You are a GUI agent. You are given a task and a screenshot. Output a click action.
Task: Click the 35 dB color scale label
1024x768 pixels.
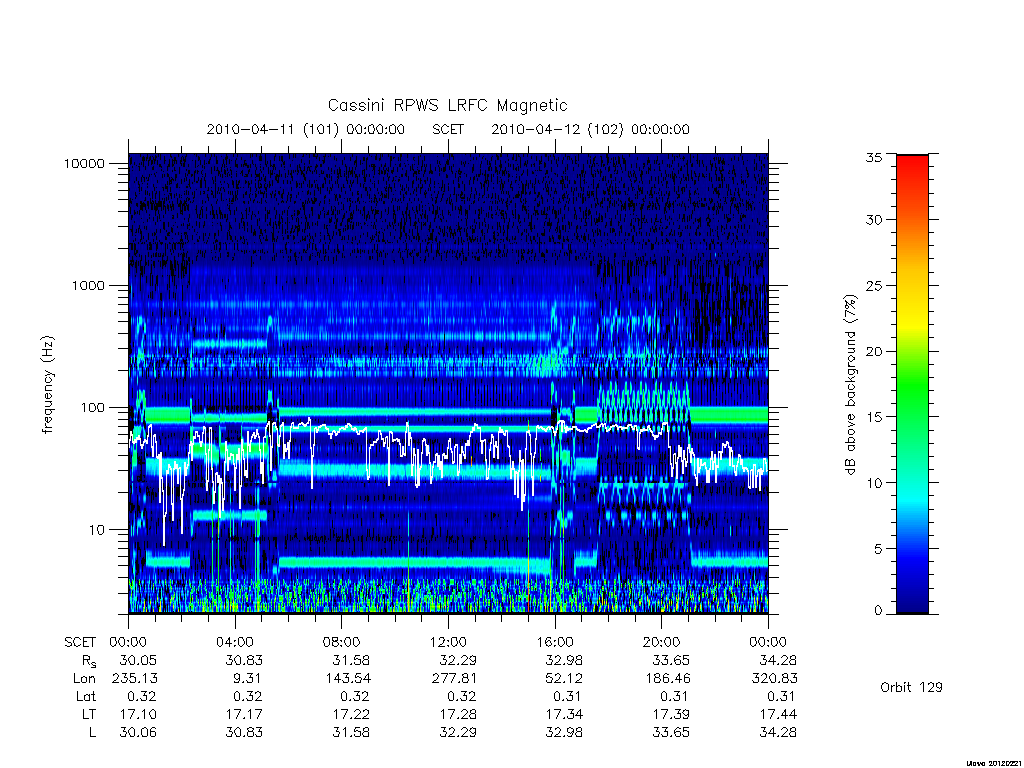[873, 157]
